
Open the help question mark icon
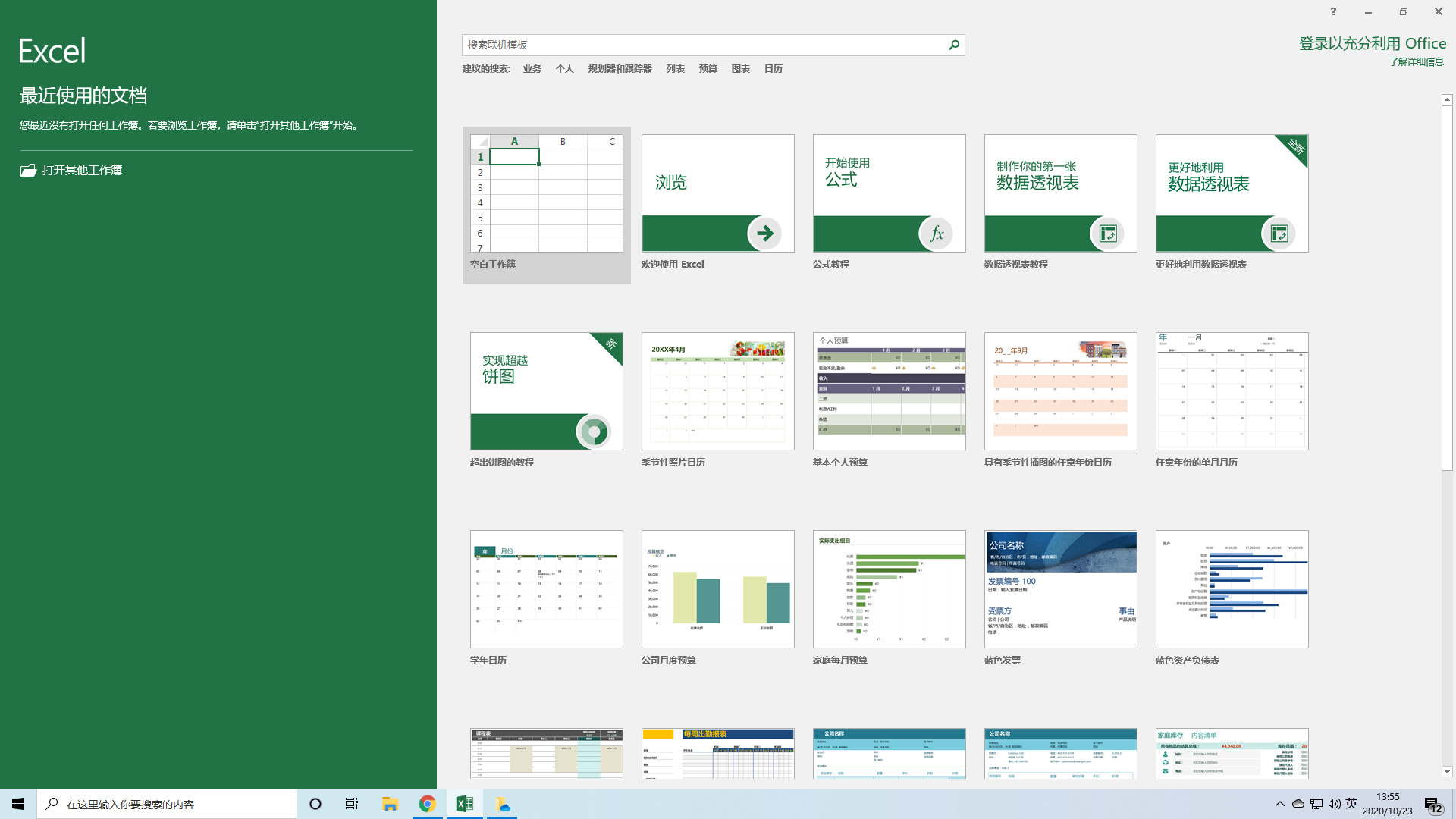[1333, 11]
